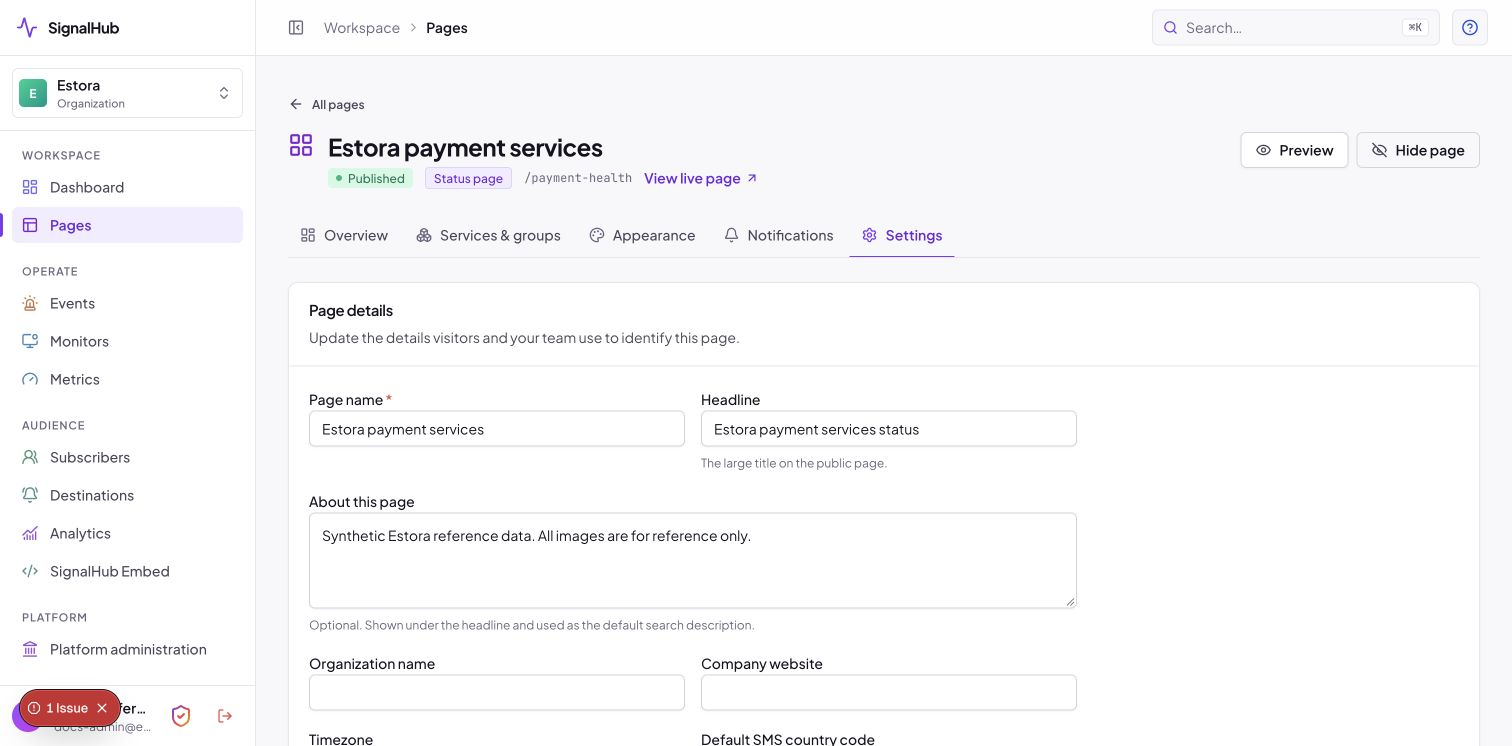The image size is (1512, 746).
Task: Click the page grid icon beside title
Action: click(301, 146)
